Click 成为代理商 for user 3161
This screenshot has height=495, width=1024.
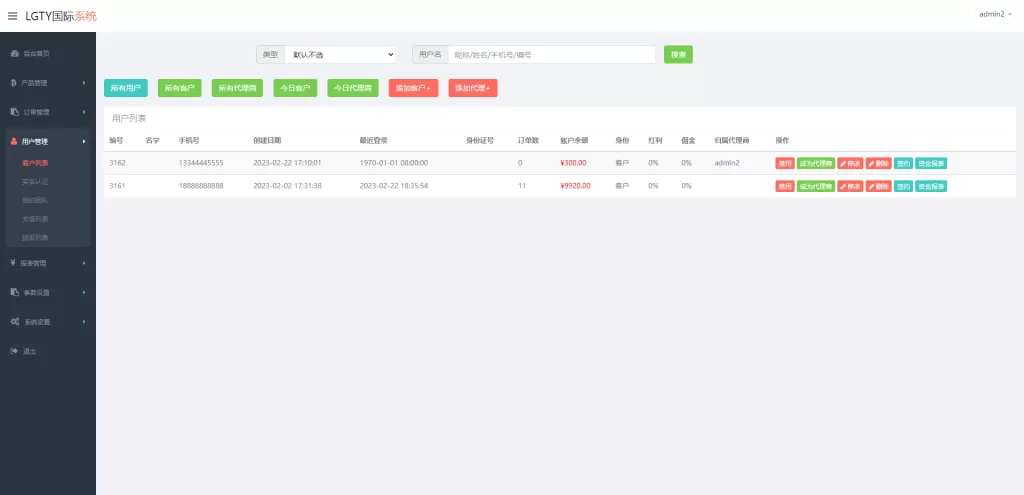point(816,186)
